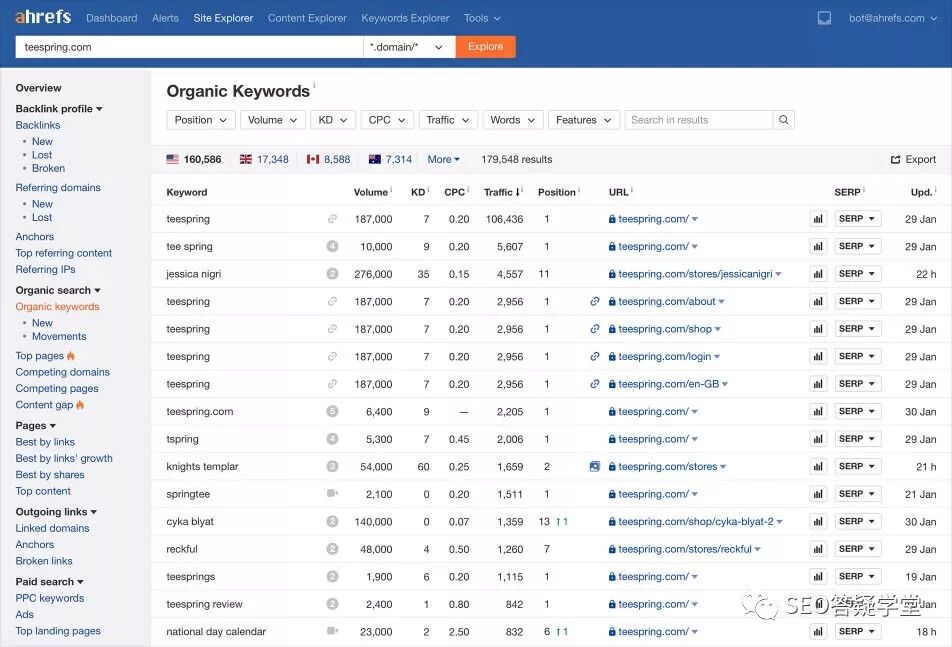Open history chart icon for springtee row

(x=818, y=494)
